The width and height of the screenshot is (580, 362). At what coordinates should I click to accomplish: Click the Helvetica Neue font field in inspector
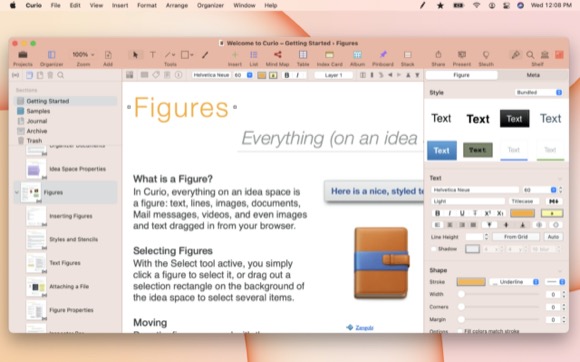475,190
